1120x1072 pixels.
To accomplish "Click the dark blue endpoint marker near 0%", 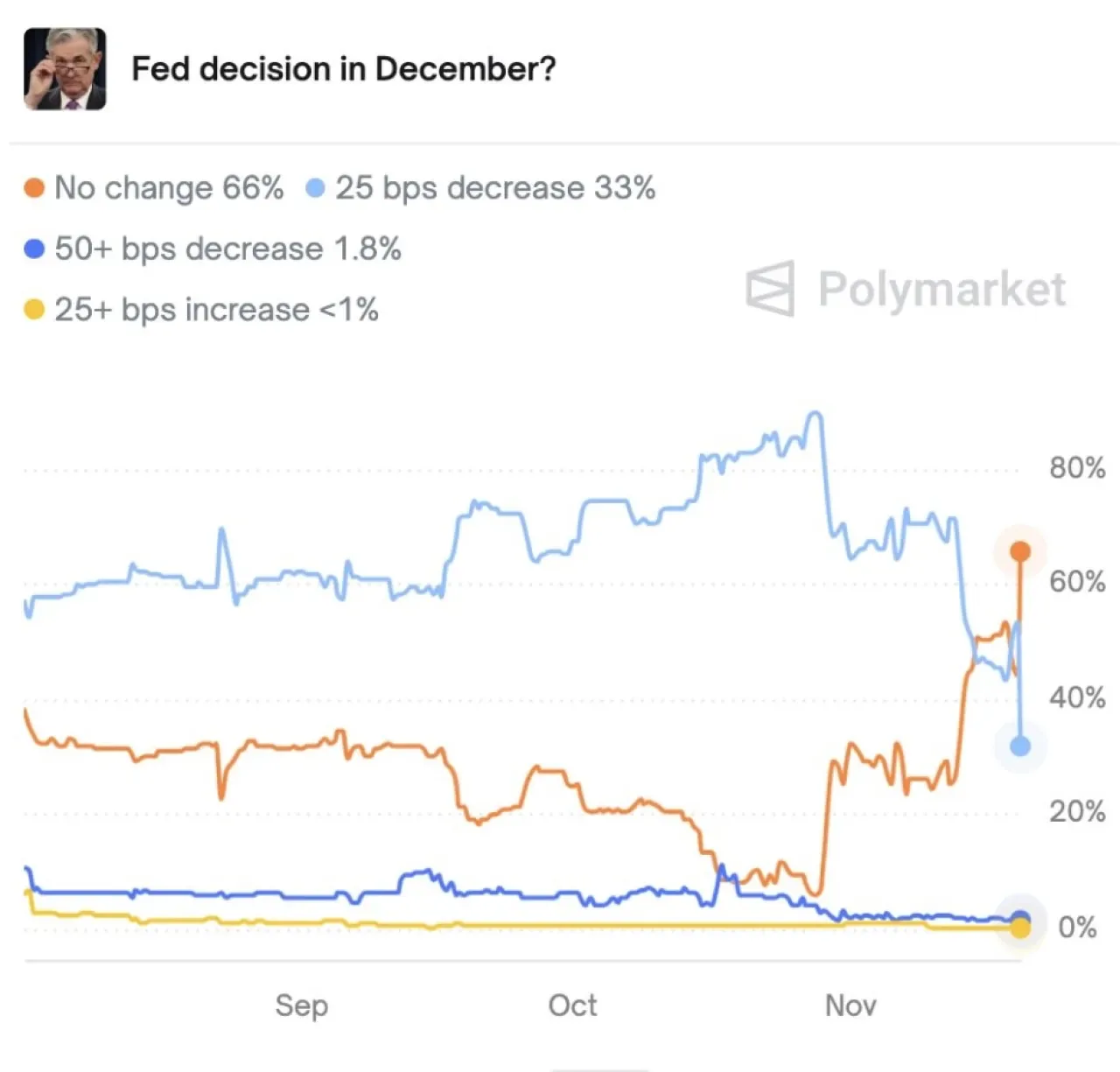I will [x=1020, y=918].
